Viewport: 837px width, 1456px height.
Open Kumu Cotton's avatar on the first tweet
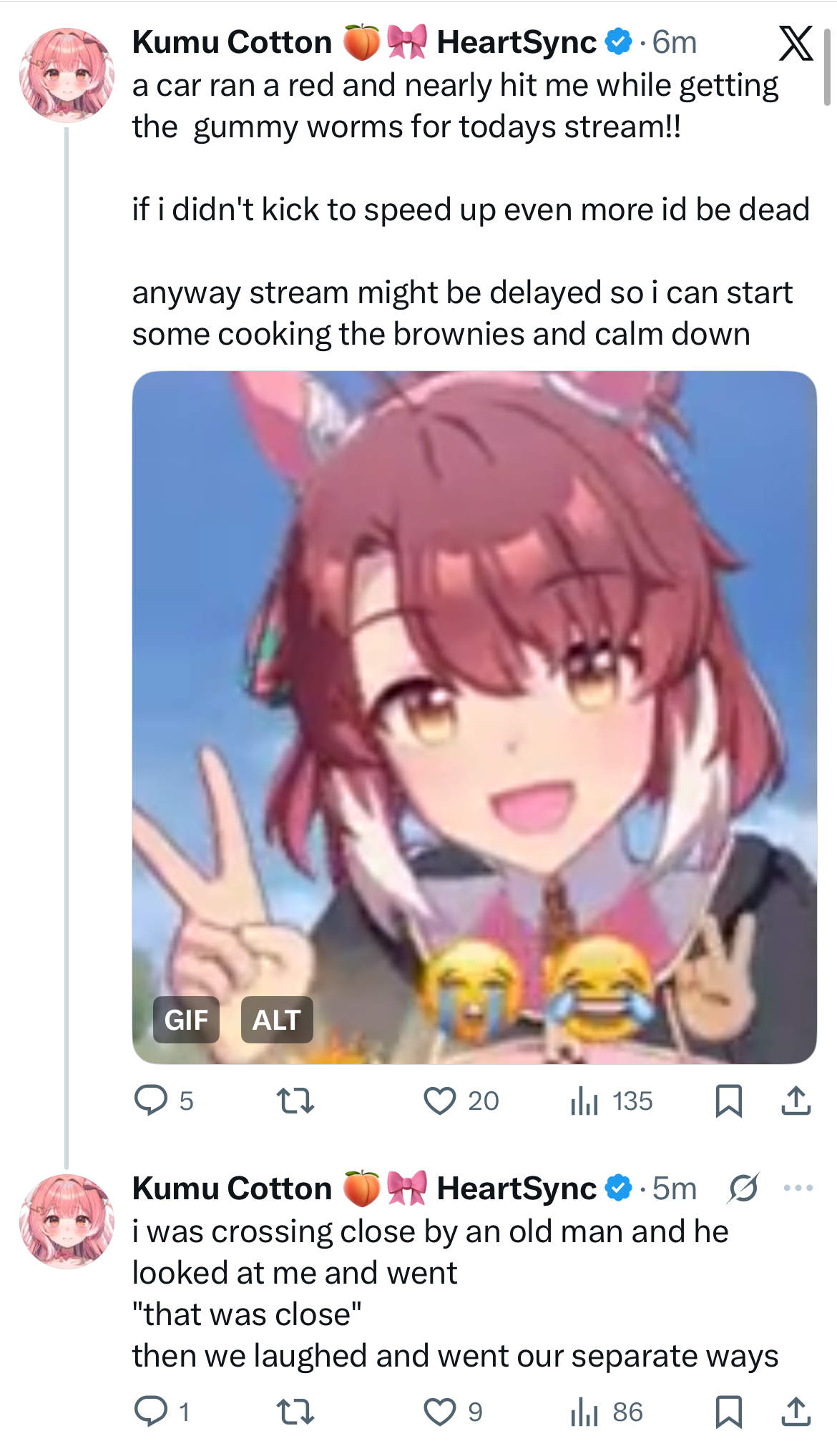[x=67, y=75]
